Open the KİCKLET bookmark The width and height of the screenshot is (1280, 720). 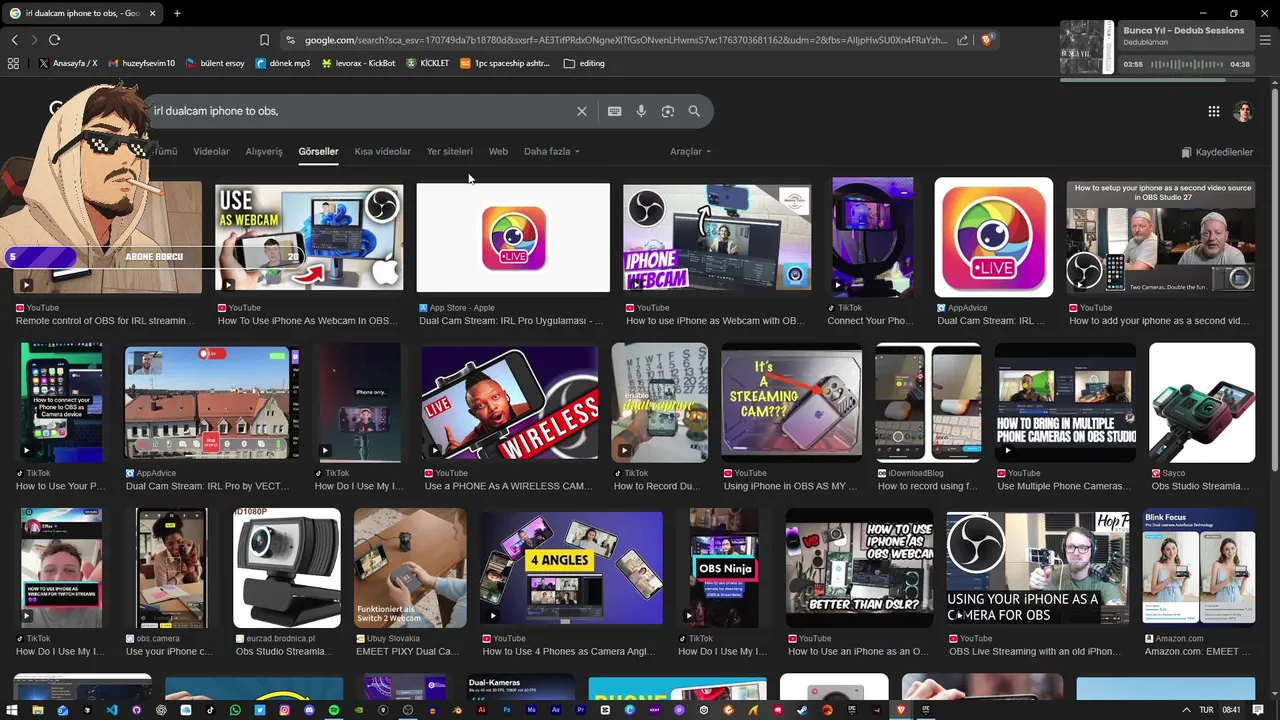[428, 63]
